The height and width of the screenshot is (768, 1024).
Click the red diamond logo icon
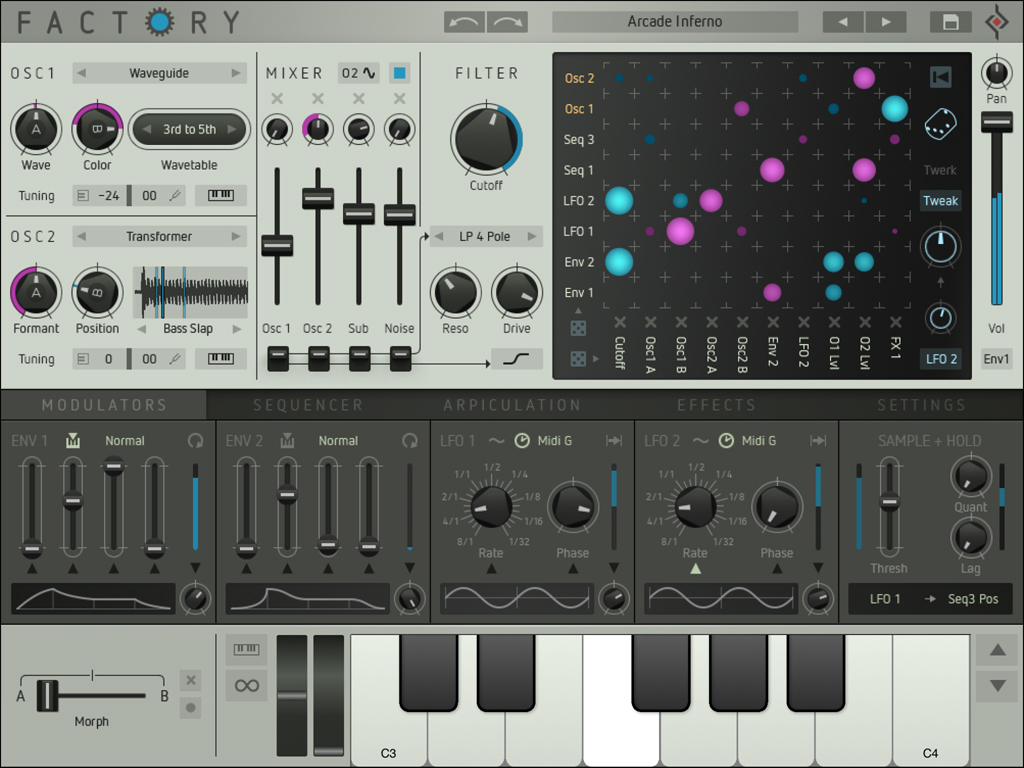click(x=997, y=22)
